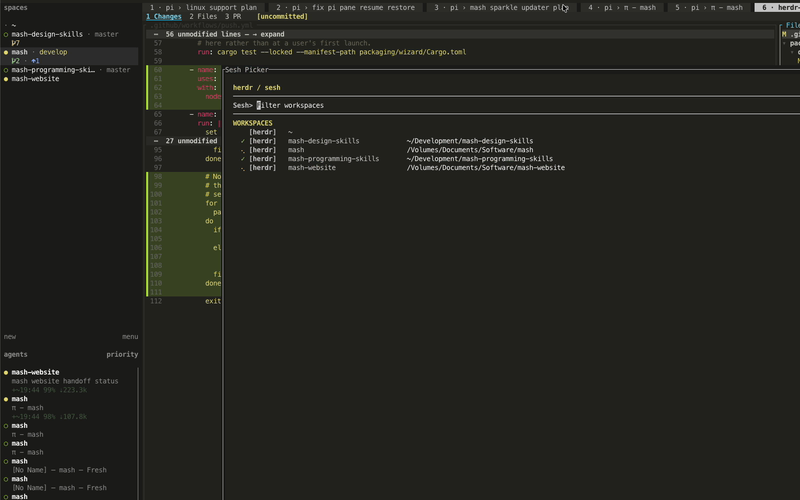Click the dash icon before 56 unmodified lines
Viewport: 800px width, 500px height.
click(x=156, y=34)
